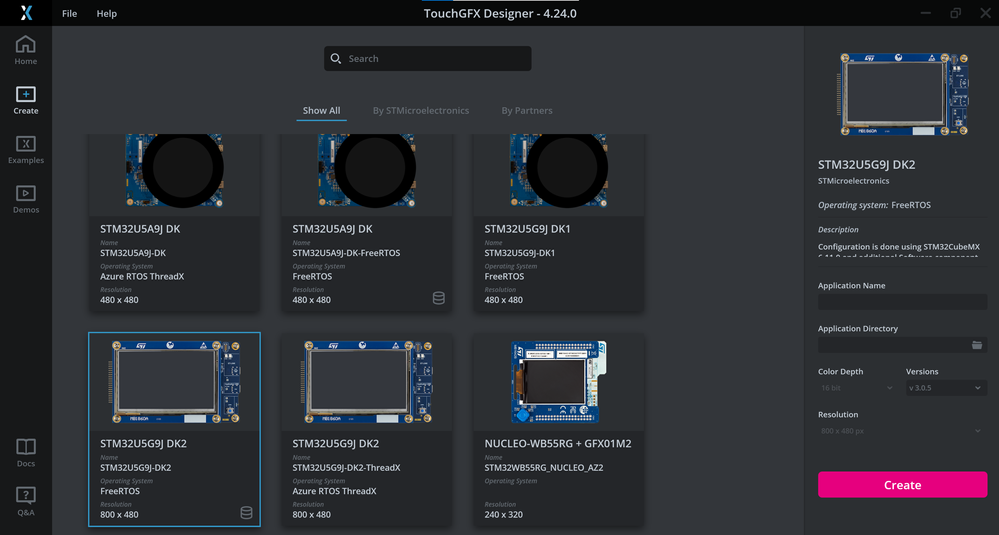
Task: Select STM32U5G9J-DK1 board card
Action: point(559,222)
